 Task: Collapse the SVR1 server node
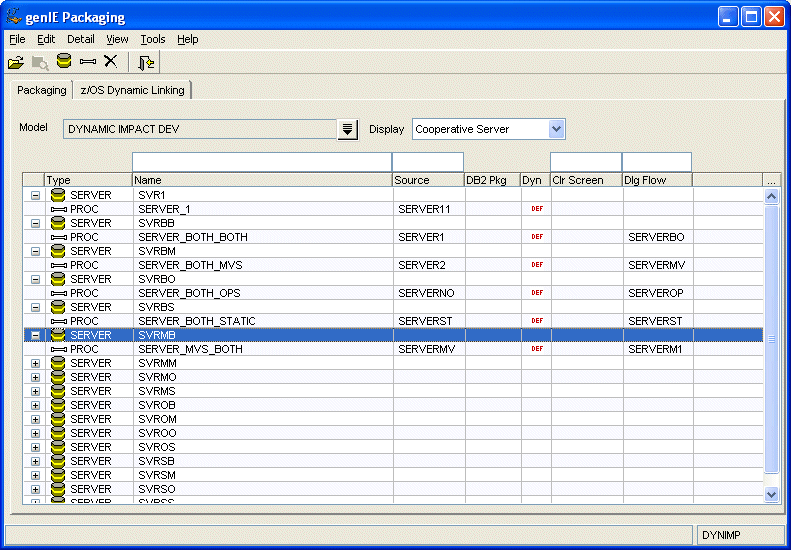(36, 195)
